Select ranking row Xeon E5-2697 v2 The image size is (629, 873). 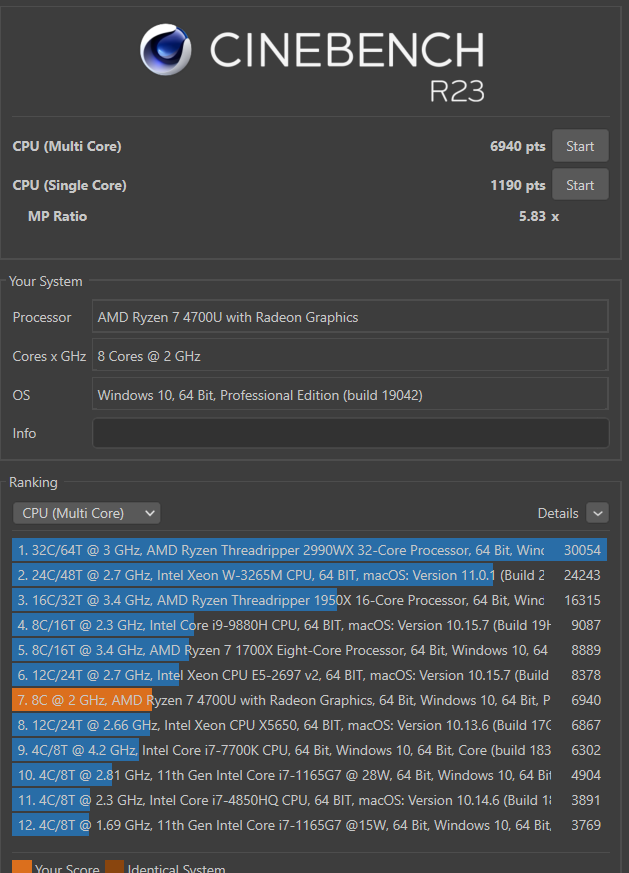[309, 675]
